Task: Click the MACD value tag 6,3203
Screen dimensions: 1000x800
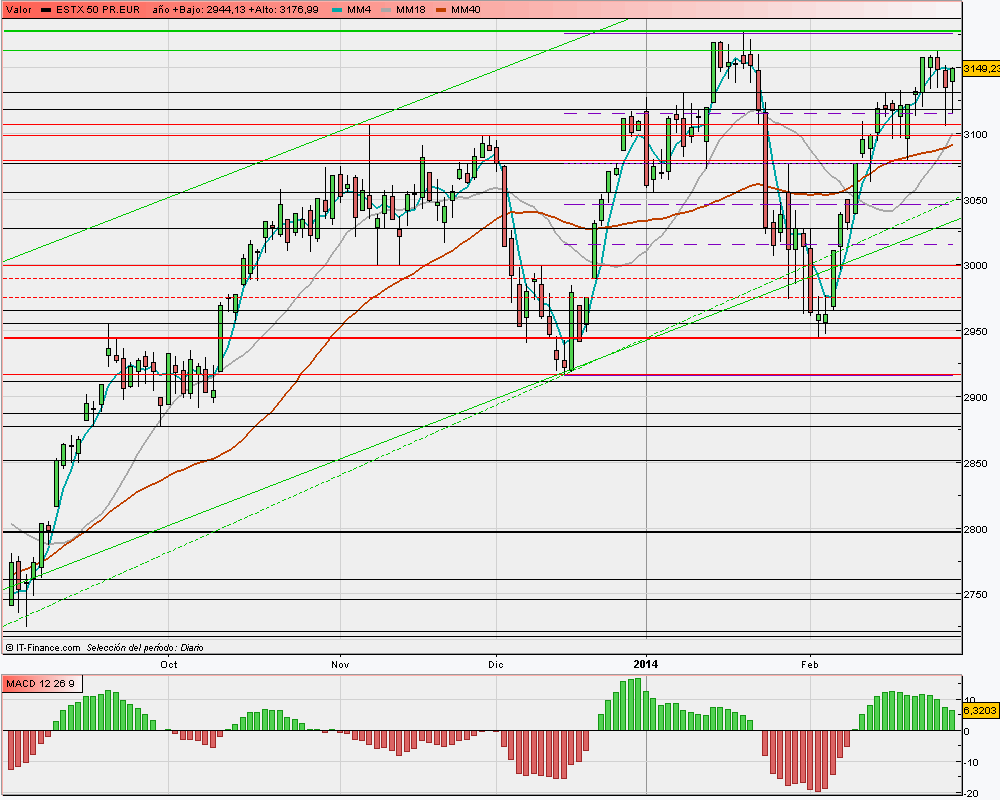Action: coord(980,711)
